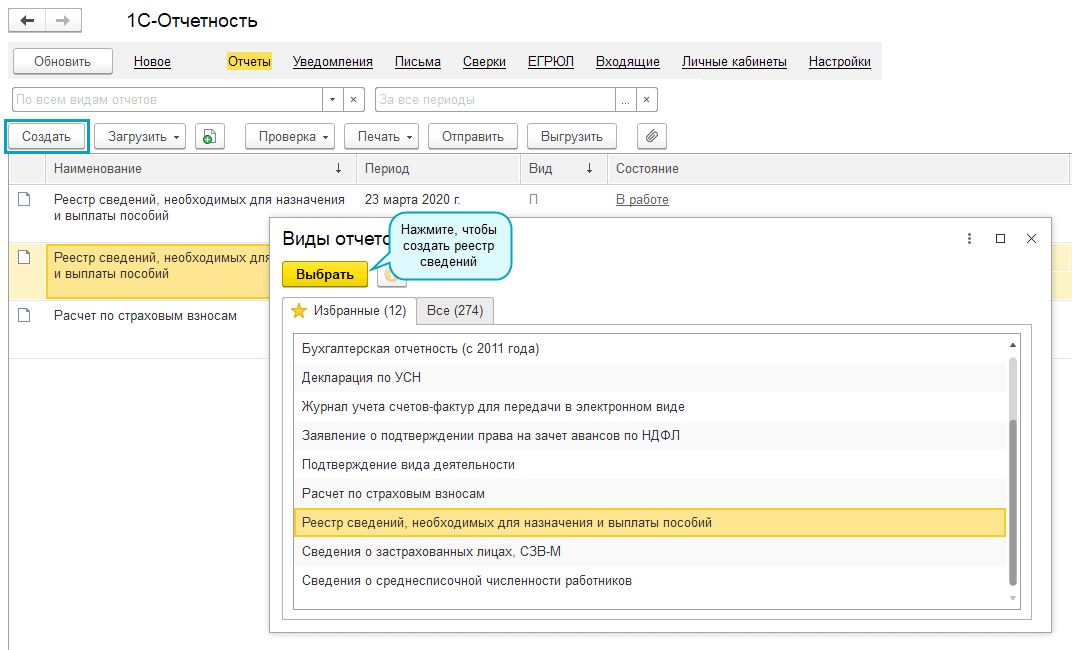This screenshot has width=1072, height=650.
Task: Click the report list scrollbar thumb
Action: [x=1013, y=502]
